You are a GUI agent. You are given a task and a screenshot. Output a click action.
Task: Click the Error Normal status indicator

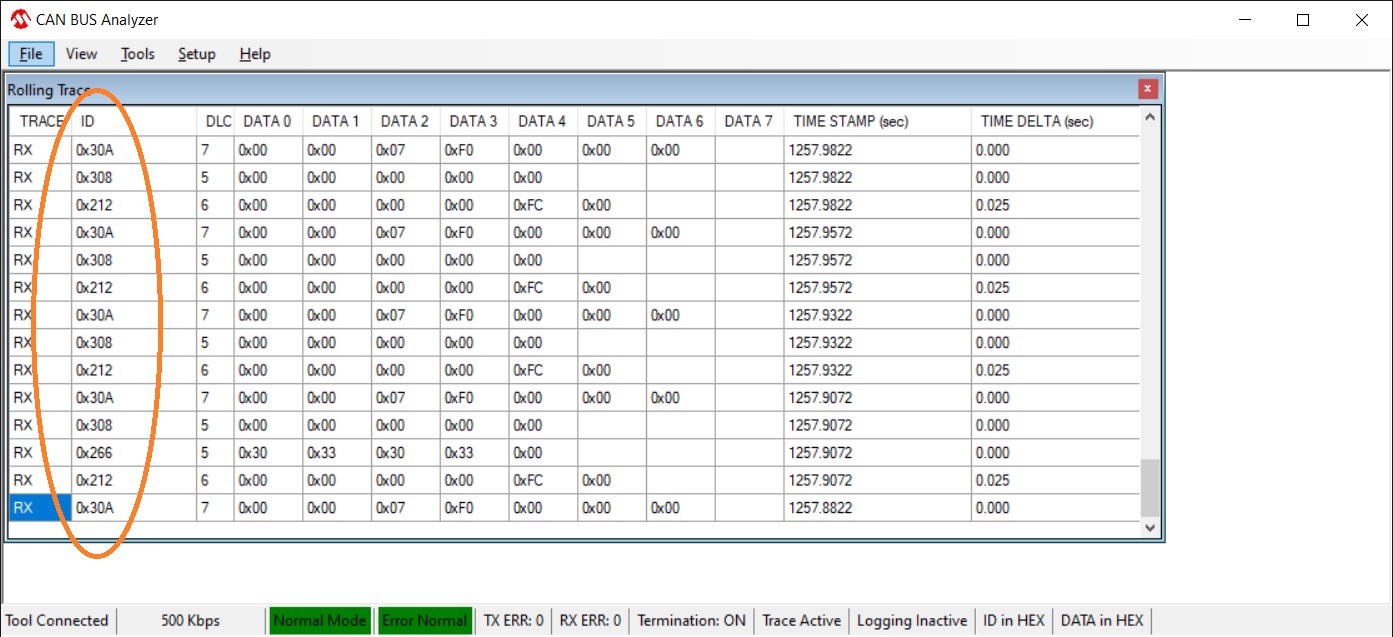tap(424, 620)
